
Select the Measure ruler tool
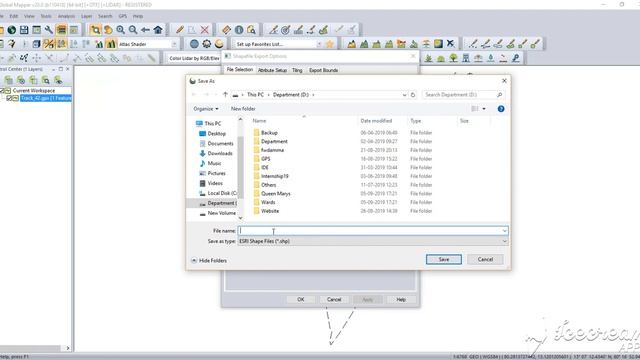[x=227, y=30]
